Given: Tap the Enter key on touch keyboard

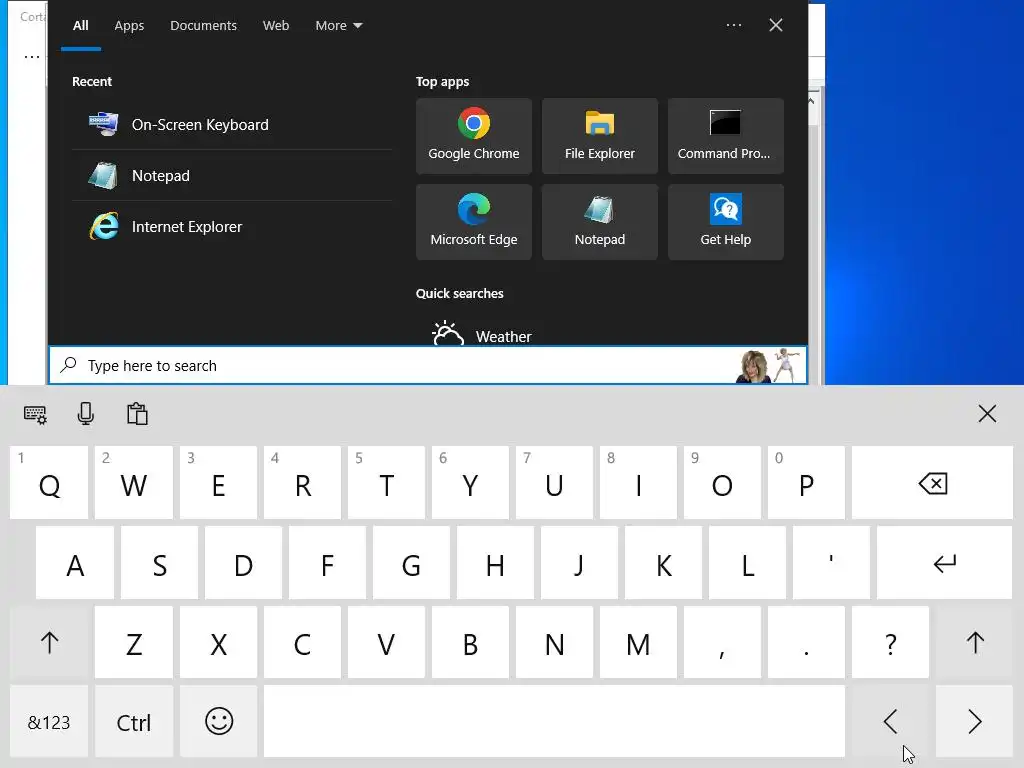Looking at the screenshot, I should [x=944, y=563].
